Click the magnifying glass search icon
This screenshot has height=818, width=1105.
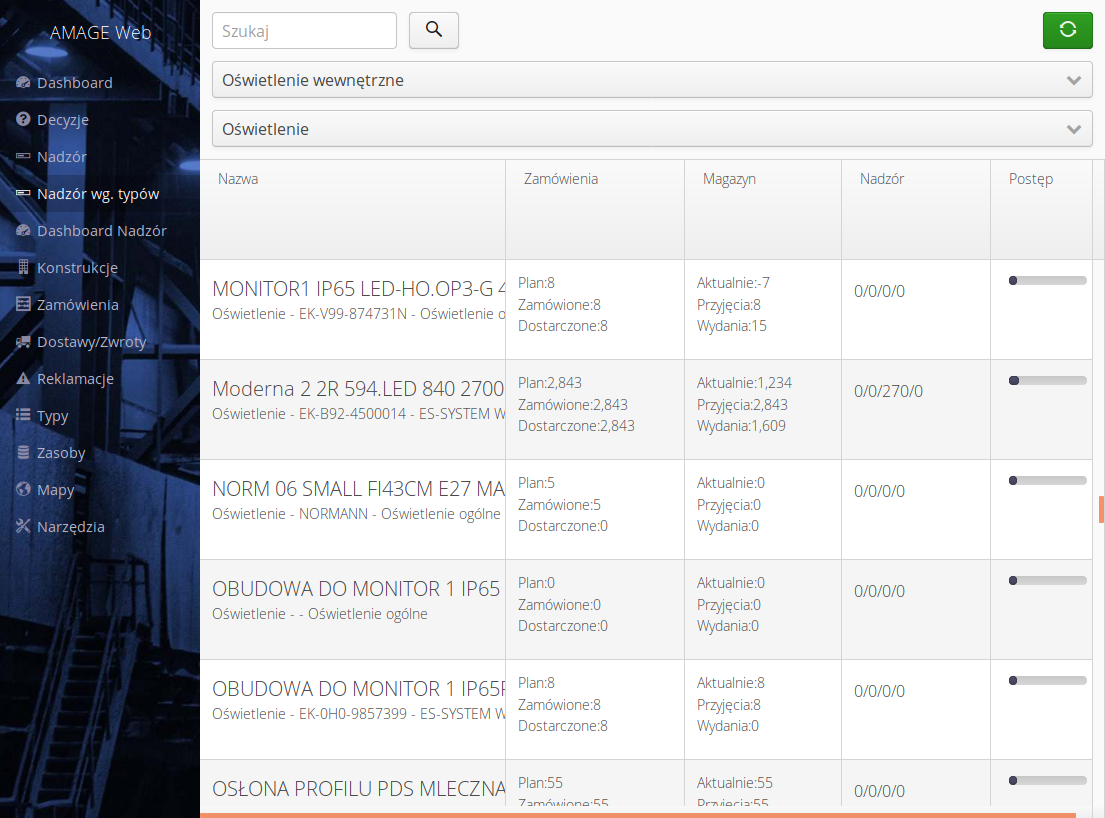(433, 30)
